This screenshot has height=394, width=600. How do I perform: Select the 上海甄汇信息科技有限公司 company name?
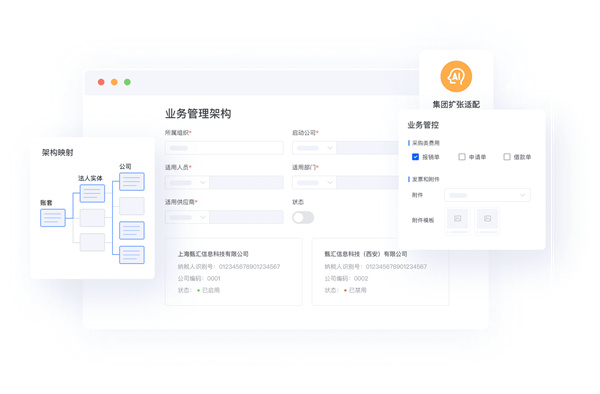click(x=213, y=254)
